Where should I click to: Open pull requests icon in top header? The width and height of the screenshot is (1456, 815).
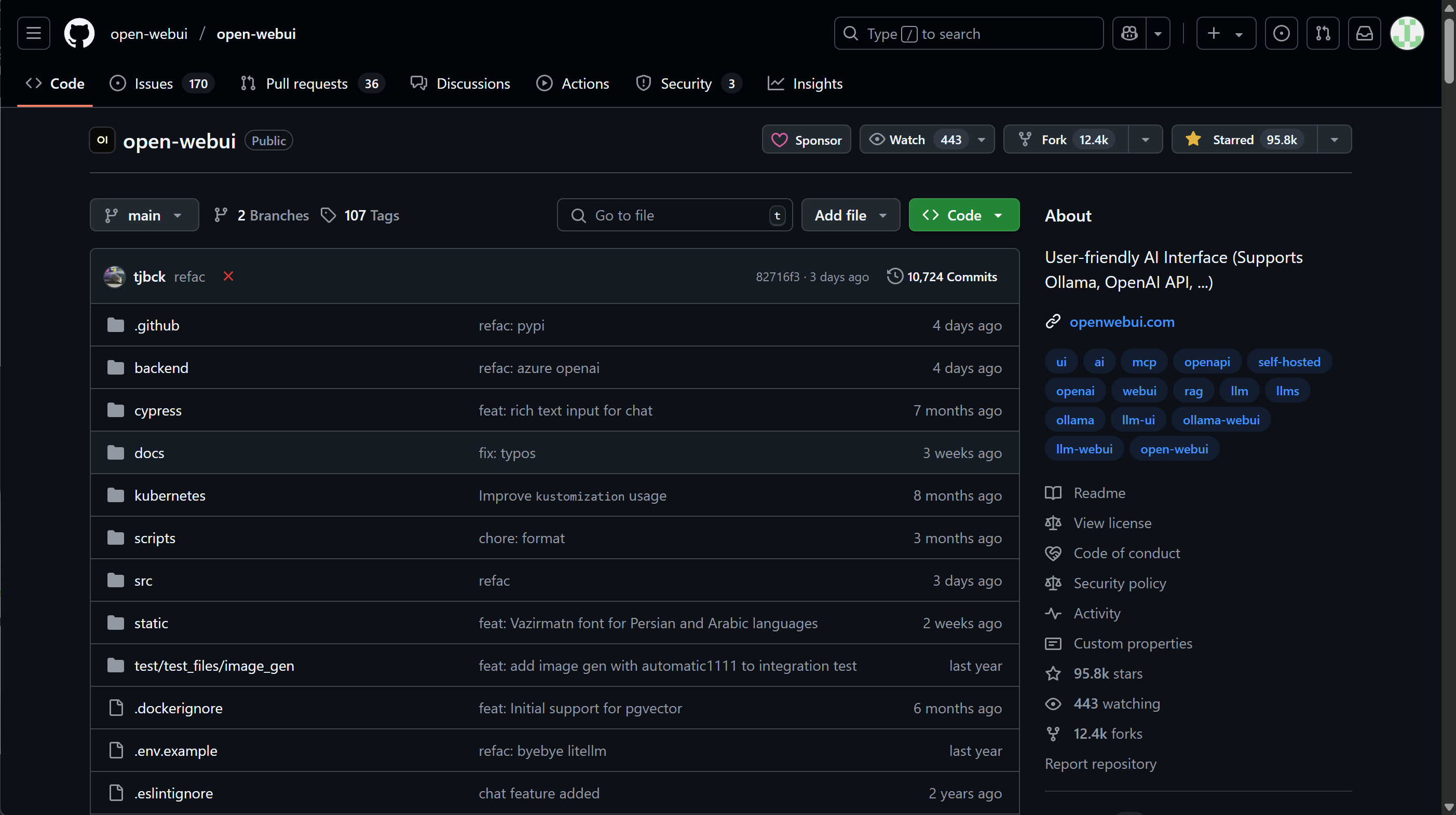pyautogui.click(x=1323, y=33)
